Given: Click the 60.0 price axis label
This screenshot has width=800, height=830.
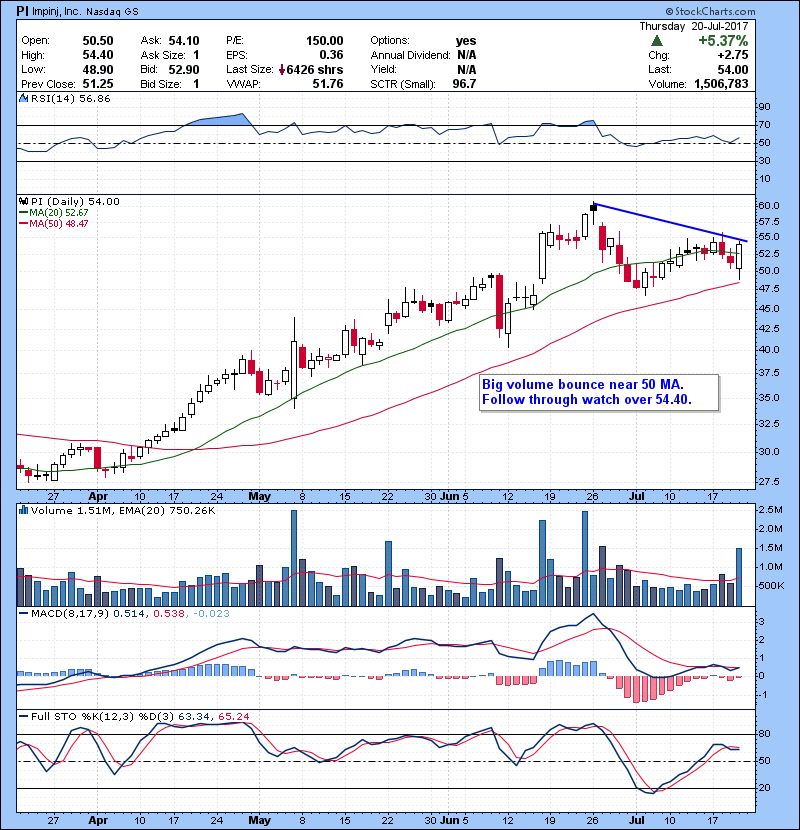Looking at the screenshot, I should pos(769,205).
